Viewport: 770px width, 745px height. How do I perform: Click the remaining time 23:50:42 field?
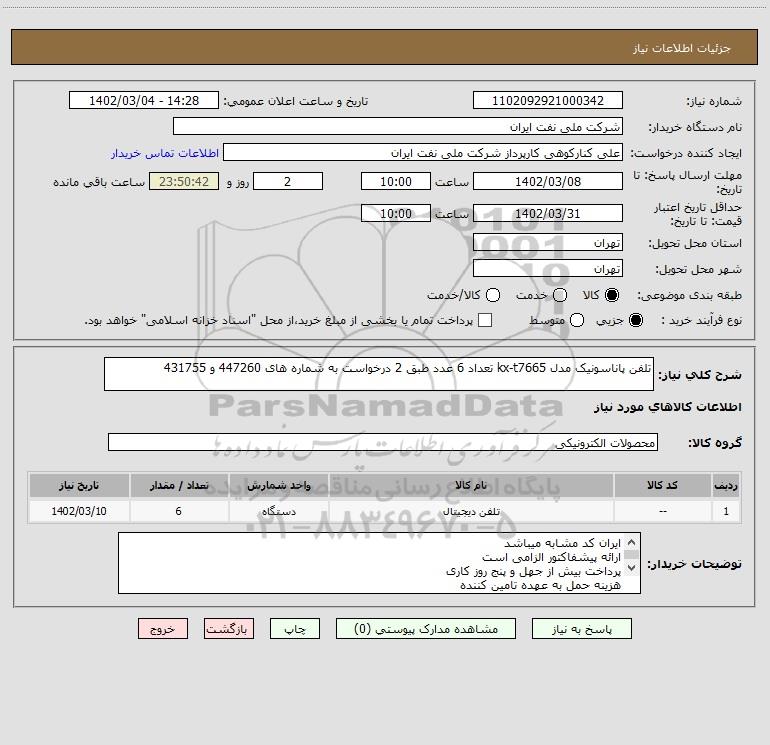point(184,181)
